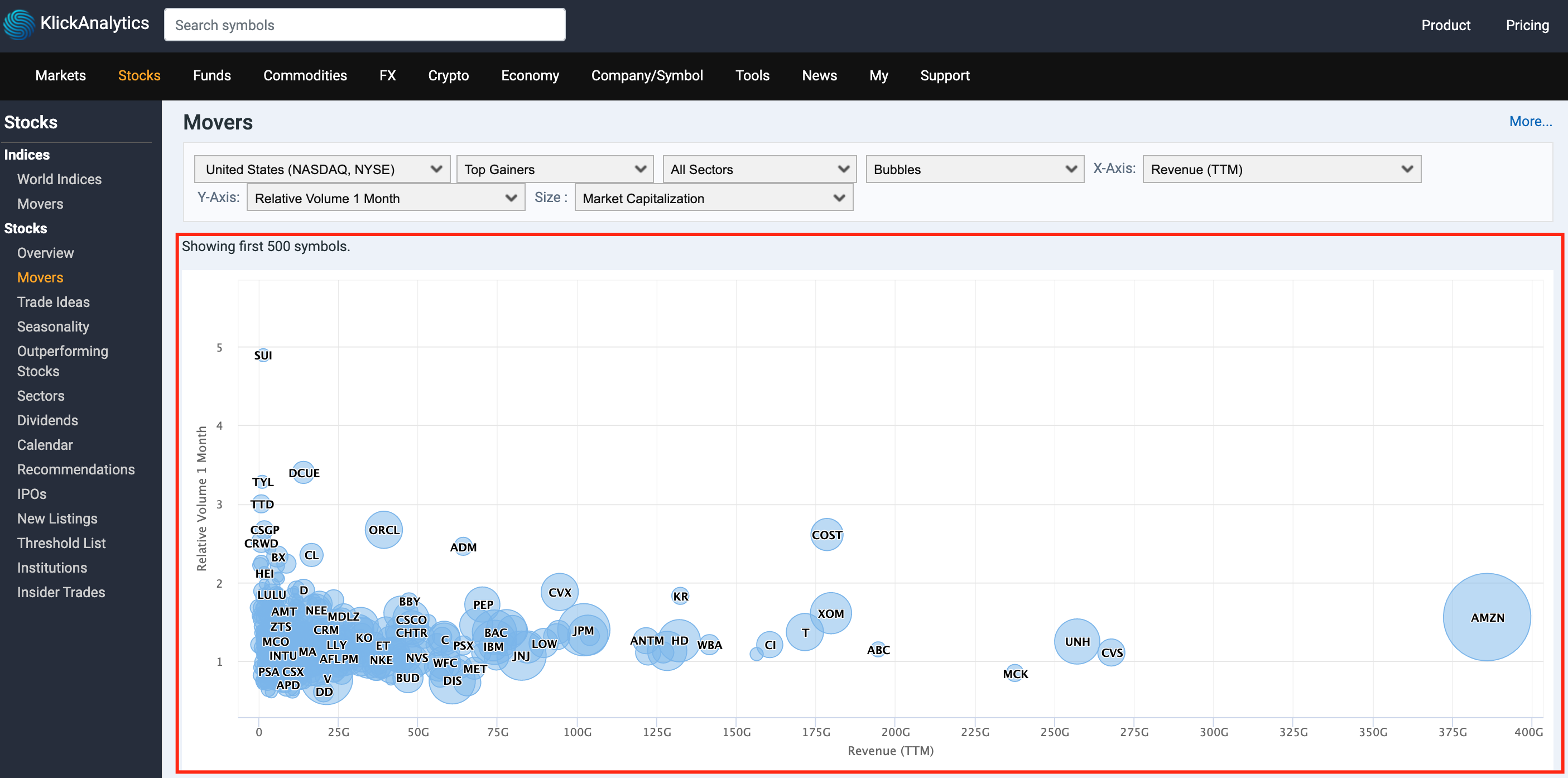Click the ABC bubble in chart
Viewport: 1568px width, 778px height.
click(878, 649)
